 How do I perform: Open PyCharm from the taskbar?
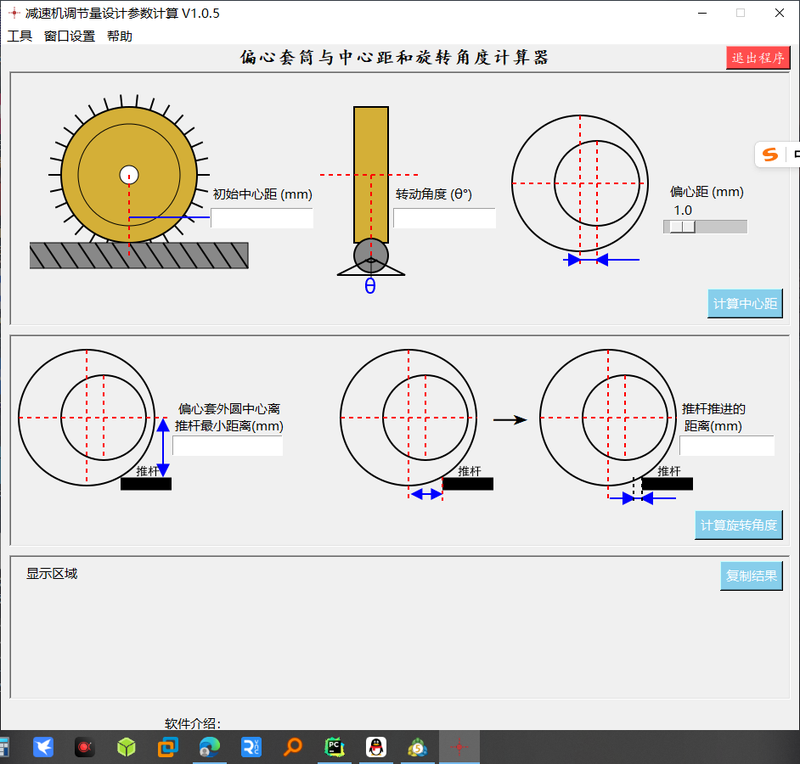tap(334, 747)
